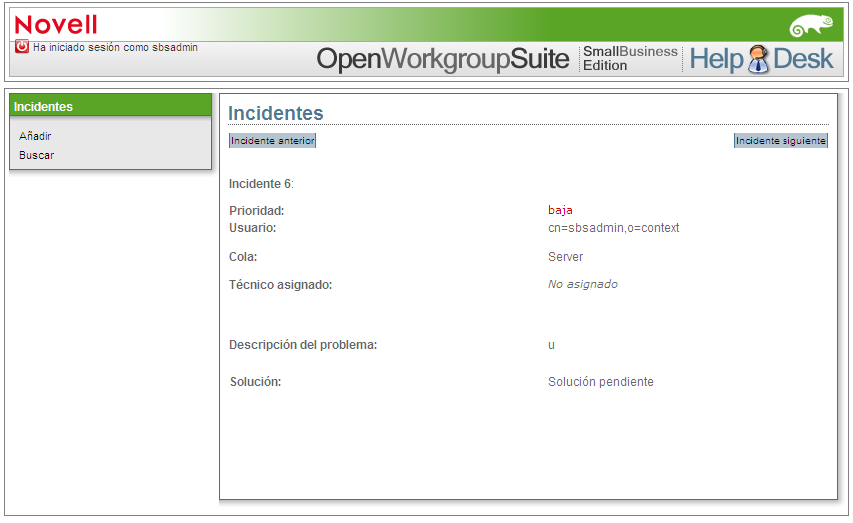The width and height of the screenshot is (853, 523).
Task: Go to Incidente siguiente
Action: tap(781, 140)
